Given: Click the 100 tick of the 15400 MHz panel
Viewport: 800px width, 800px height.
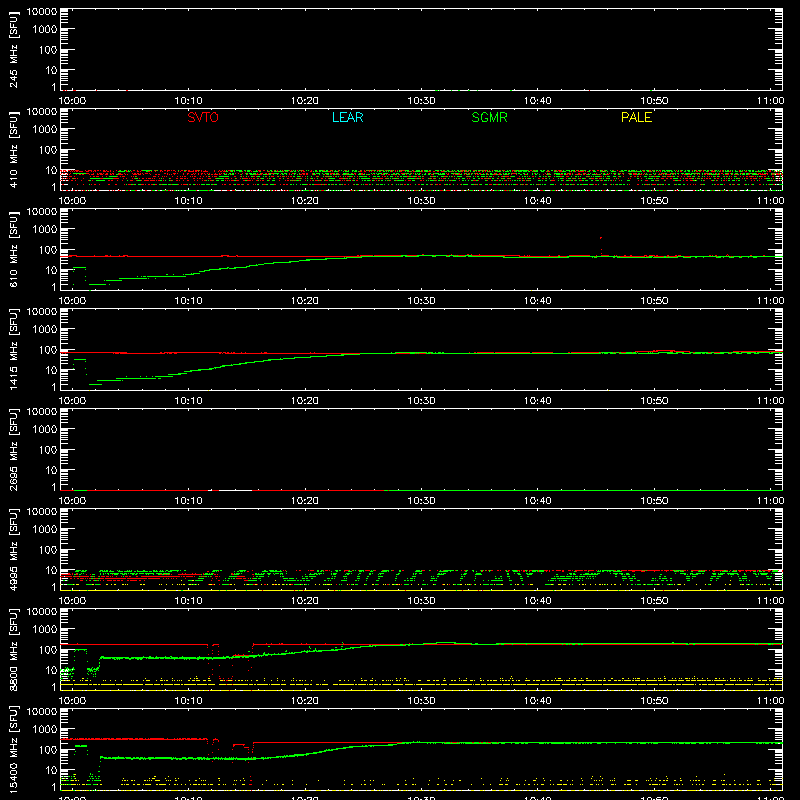Looking at the screenshot, I should (x=48, y=750).
